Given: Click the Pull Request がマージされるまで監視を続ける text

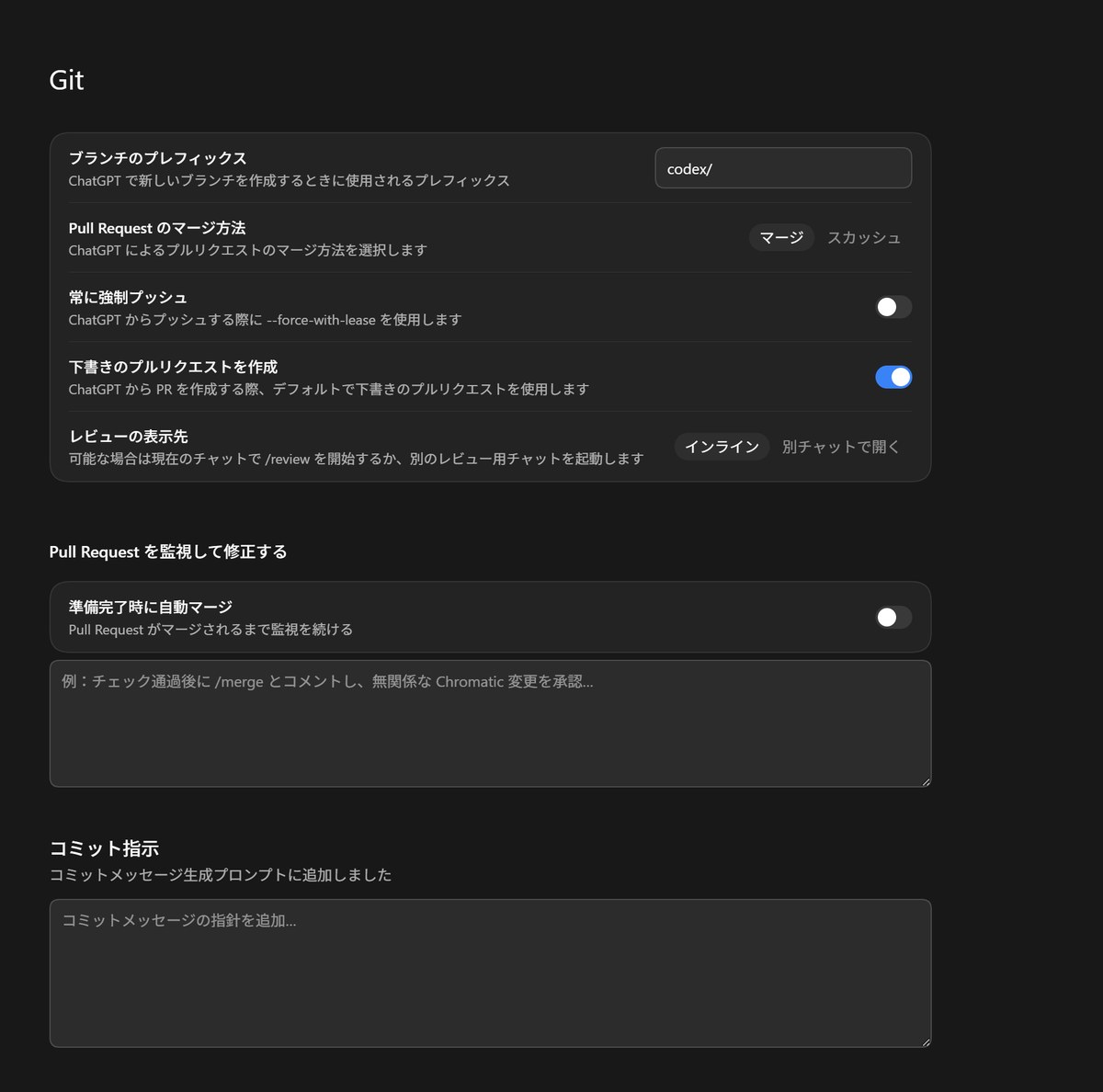Looking at the screenshot, I should click(x=210, y=630).
